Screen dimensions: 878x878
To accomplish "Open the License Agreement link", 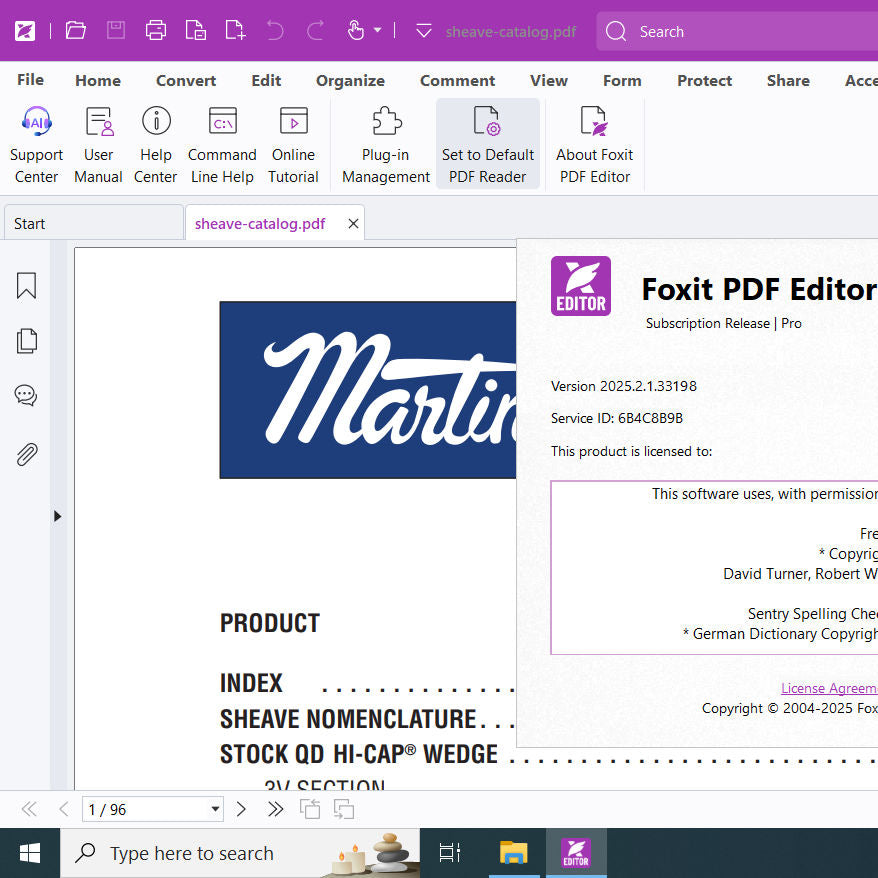I will [829, 688].
